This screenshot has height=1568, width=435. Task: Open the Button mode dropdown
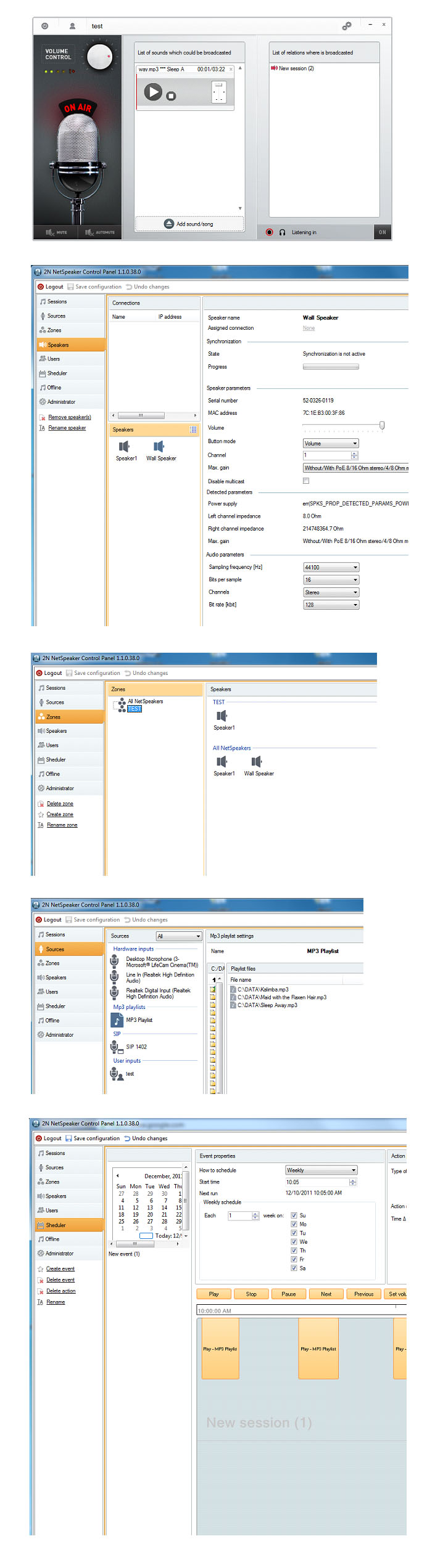click(x=331, y=443)
